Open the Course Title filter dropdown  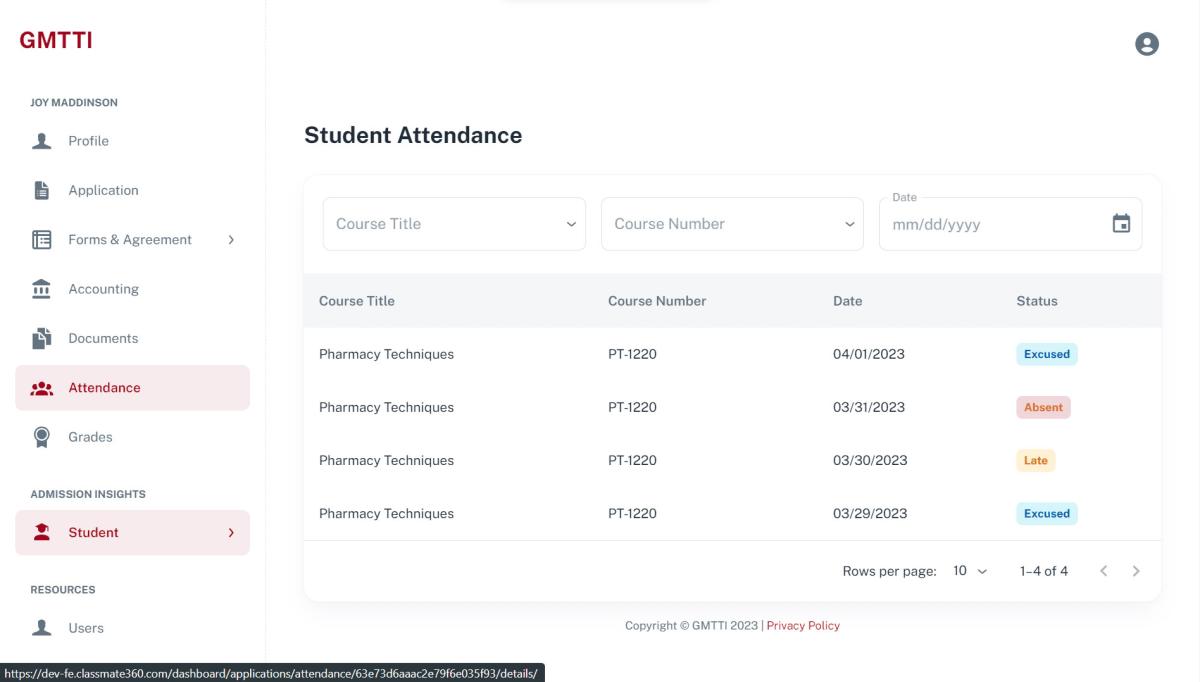pos(454,224)
